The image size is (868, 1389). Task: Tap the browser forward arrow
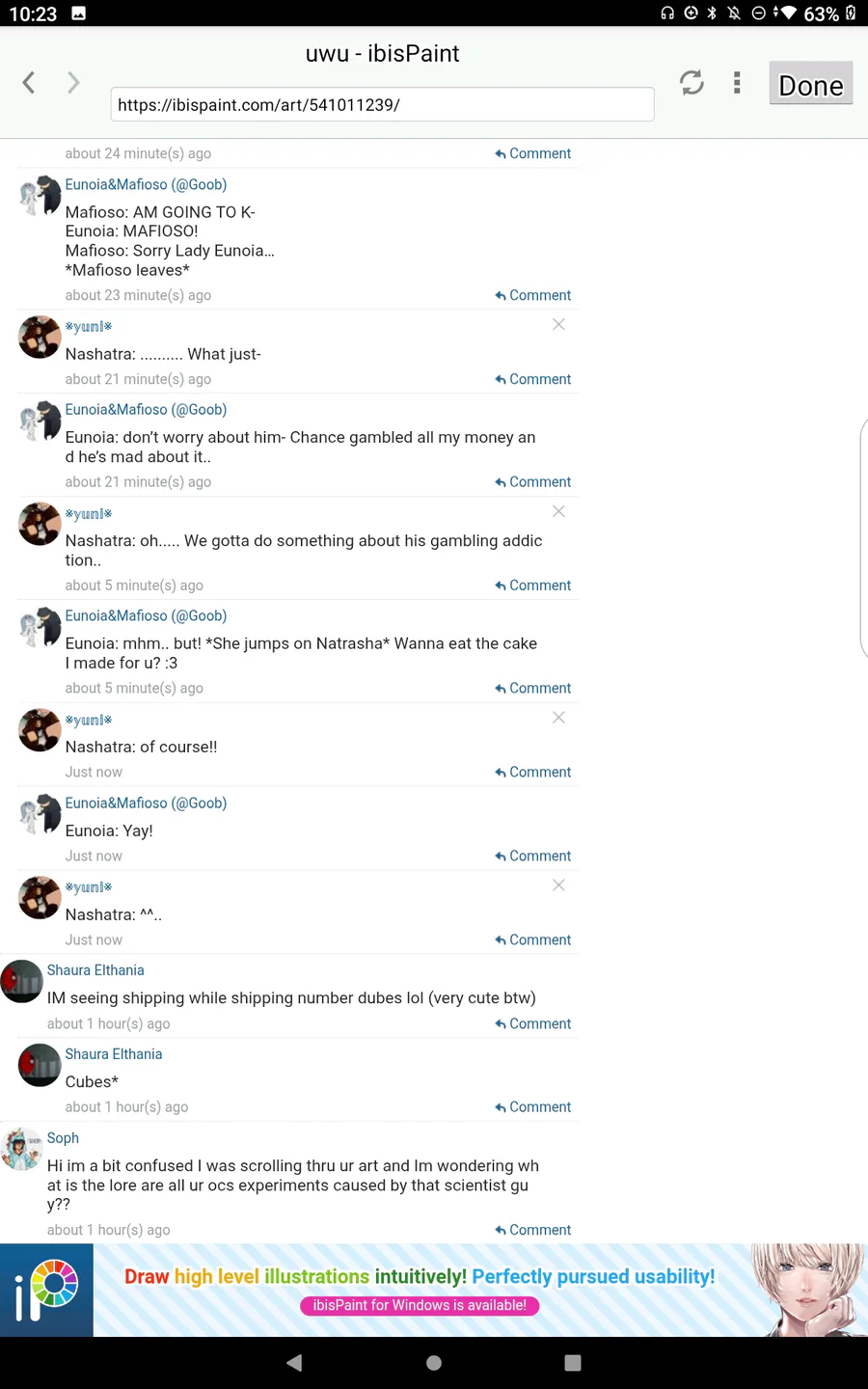point(73,83)
